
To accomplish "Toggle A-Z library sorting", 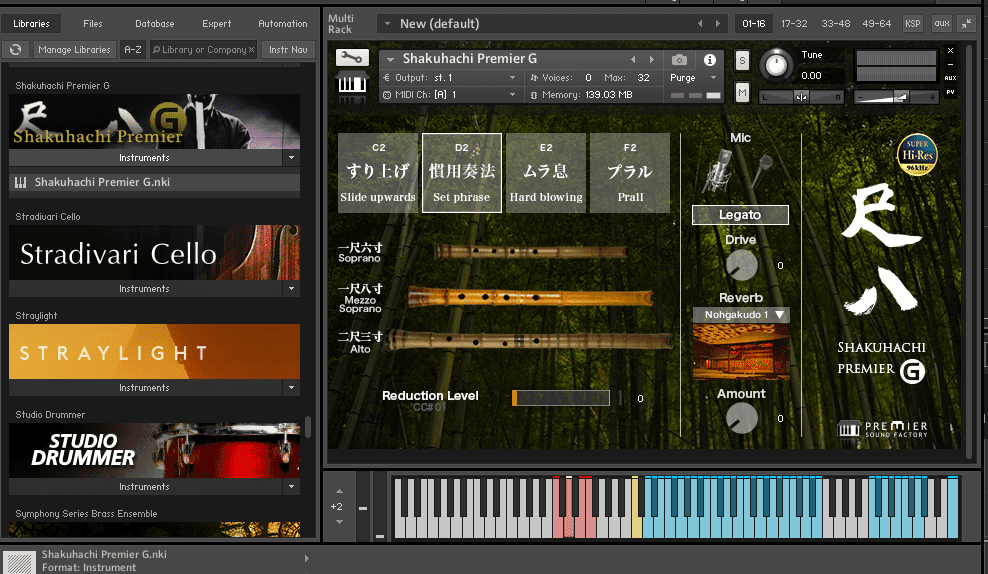I will (x=133, y=49).
